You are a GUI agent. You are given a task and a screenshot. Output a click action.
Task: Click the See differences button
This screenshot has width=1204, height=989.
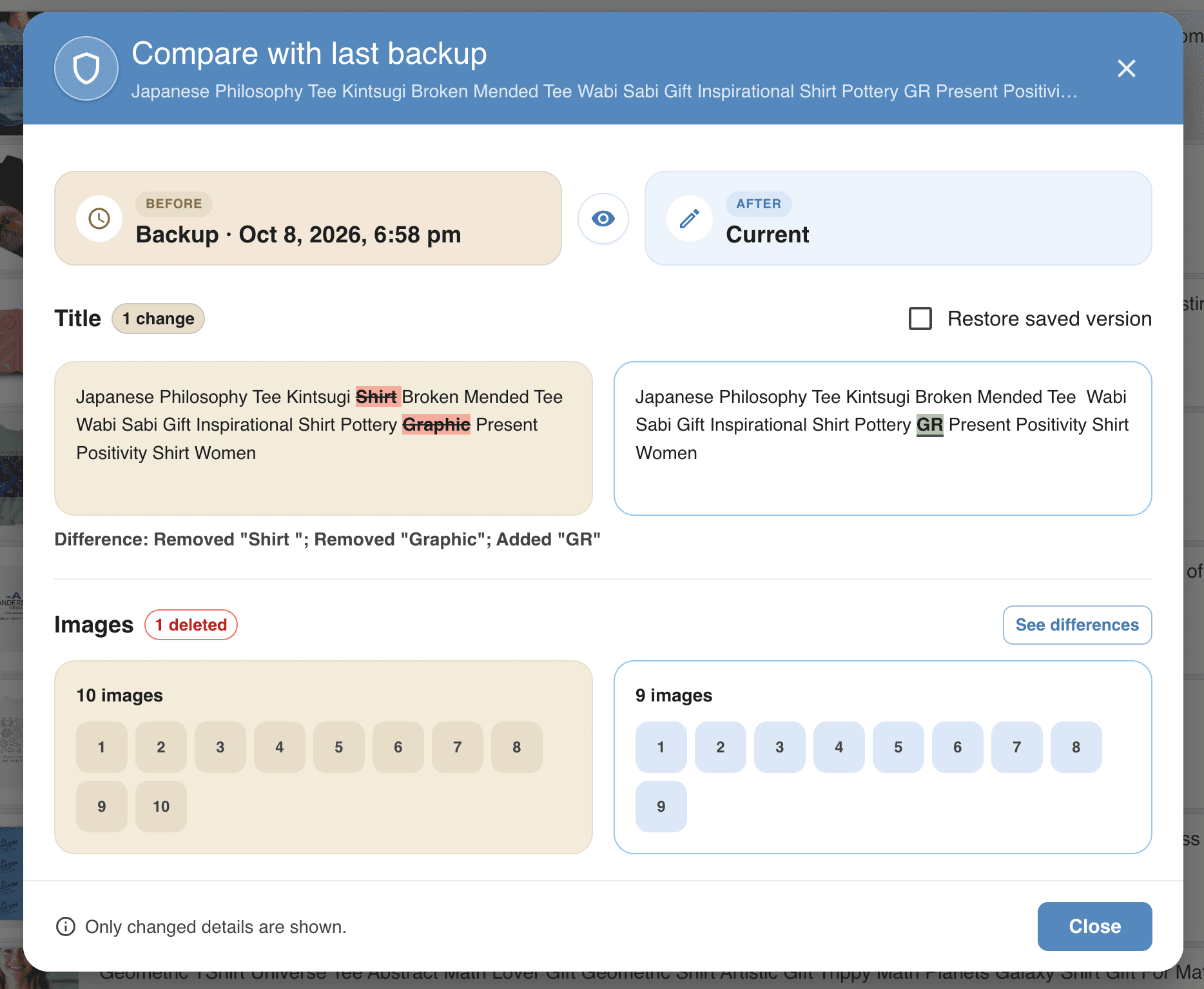(x=1078, y=625)
